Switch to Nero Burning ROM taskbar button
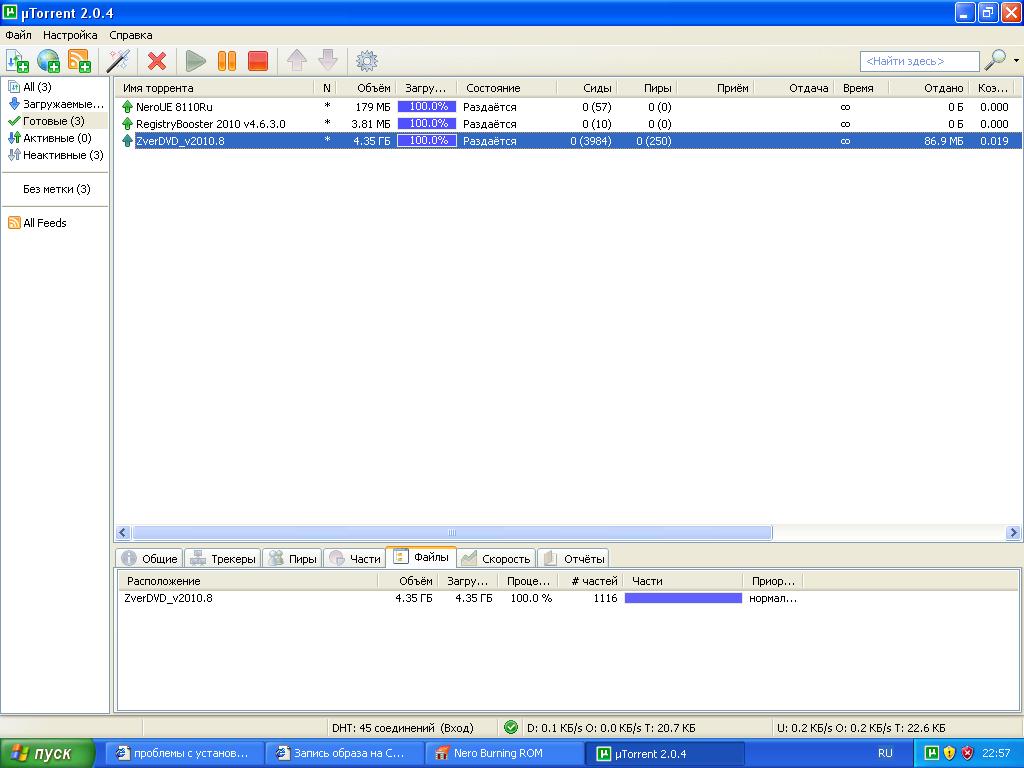 pyautogui.click(x=503, y=753)
